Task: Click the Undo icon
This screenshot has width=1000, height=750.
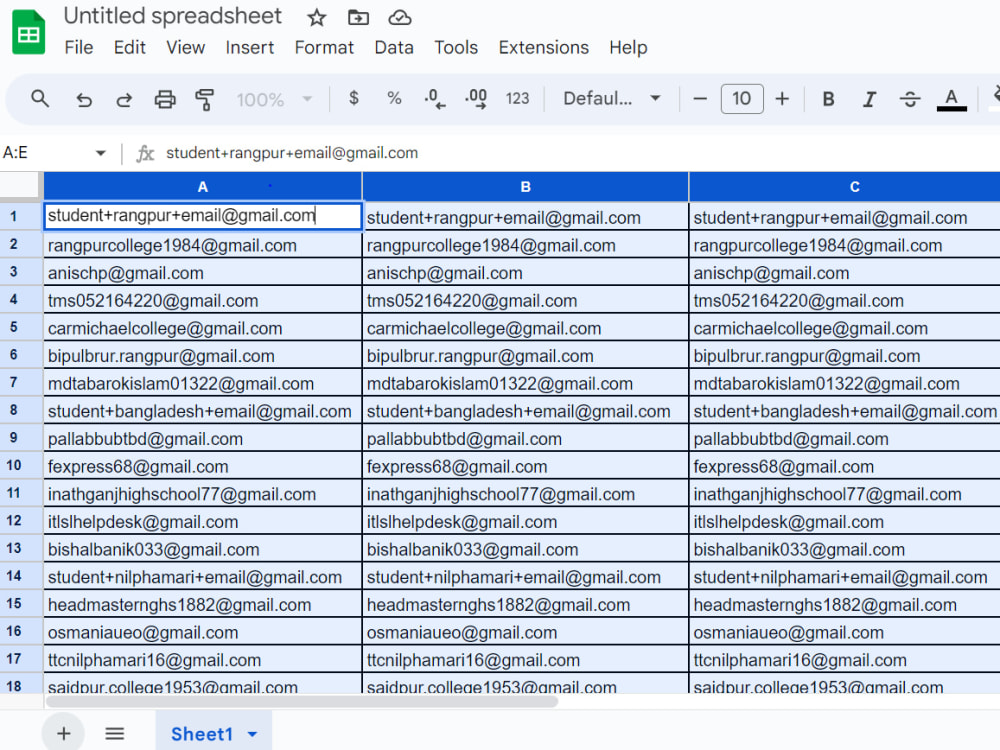Action: tap(84, 99)
